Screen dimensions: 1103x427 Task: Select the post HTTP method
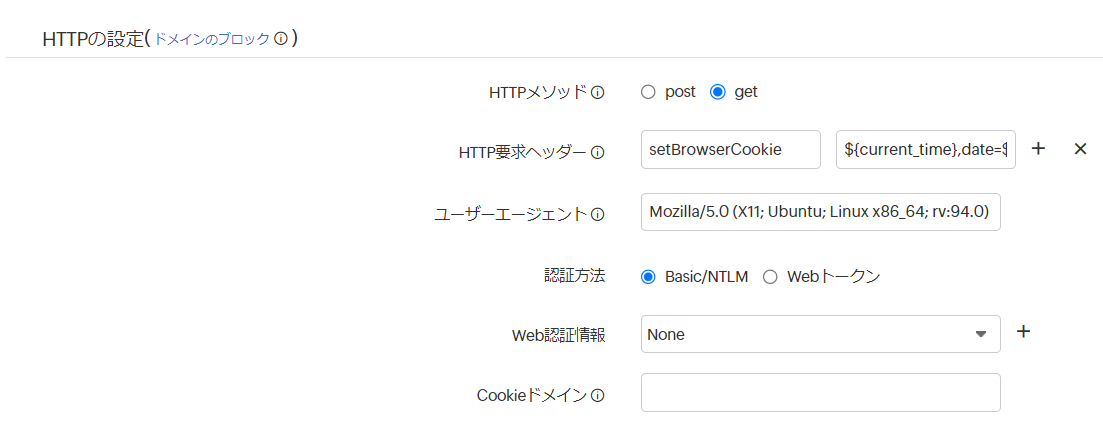point(648,92)
